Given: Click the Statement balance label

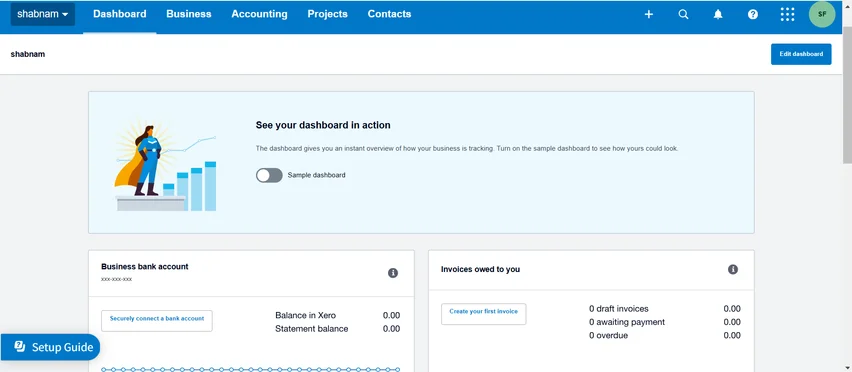Looking at the screenshot, I should [x=311, y=329].
